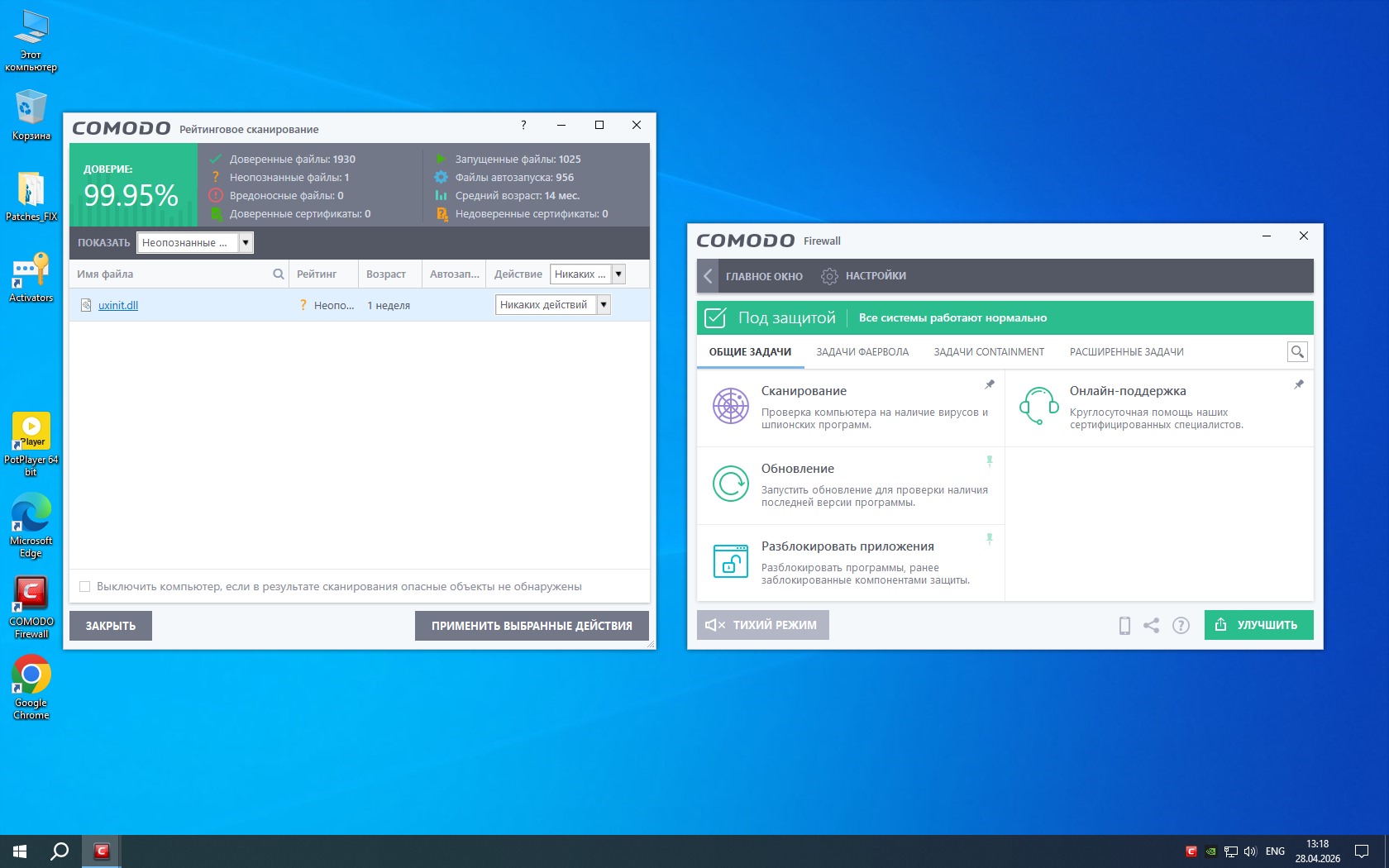
Task: Click the Scanning radar icon
Action: click(730, 406)
